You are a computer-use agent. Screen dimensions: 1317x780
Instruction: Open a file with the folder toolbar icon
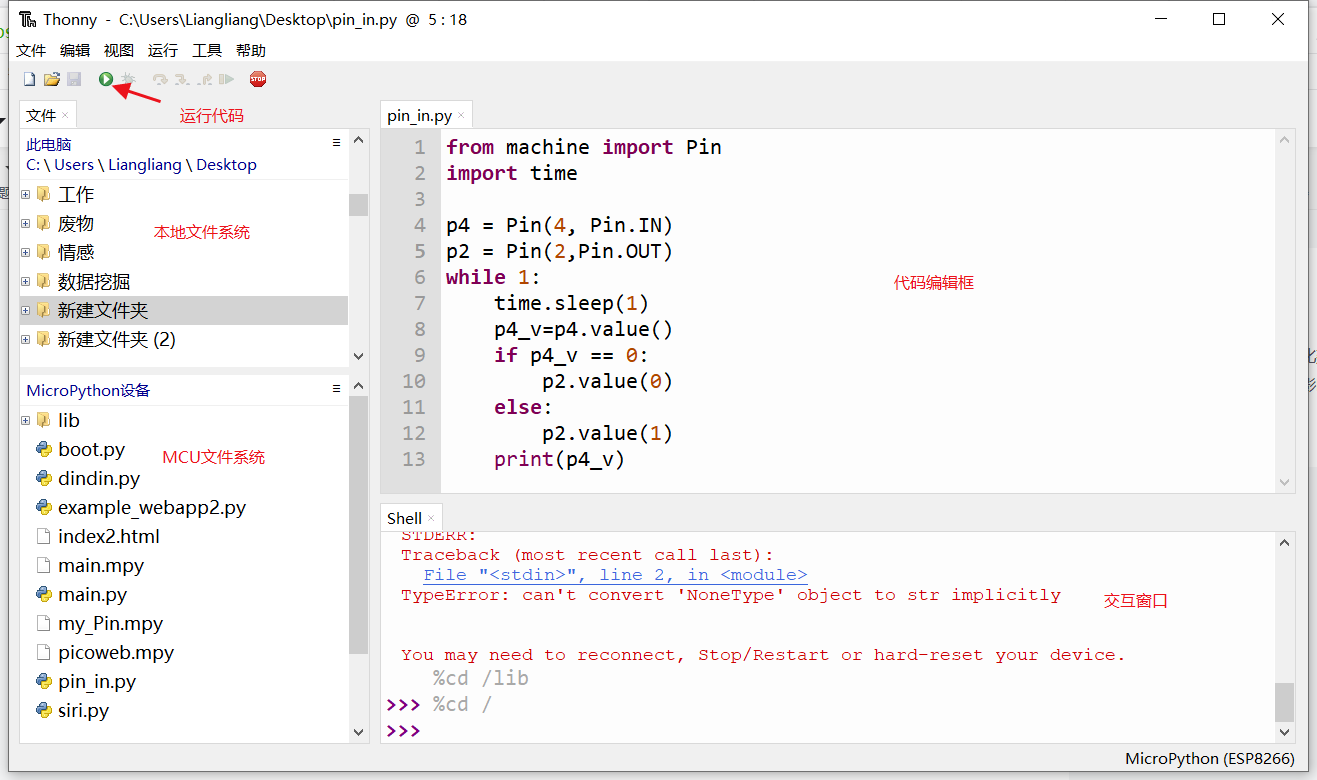point(51,78)
